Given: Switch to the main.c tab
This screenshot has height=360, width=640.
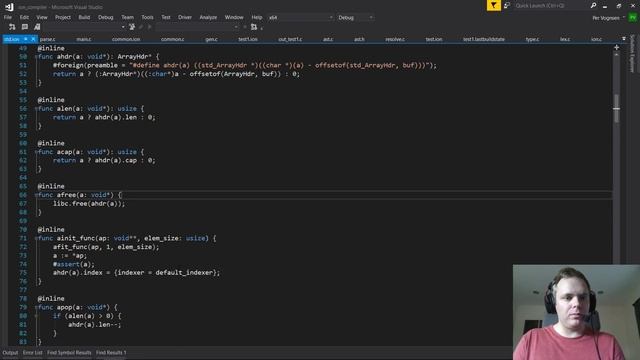Looking at the screenshot, I should (x=84, y=39).
